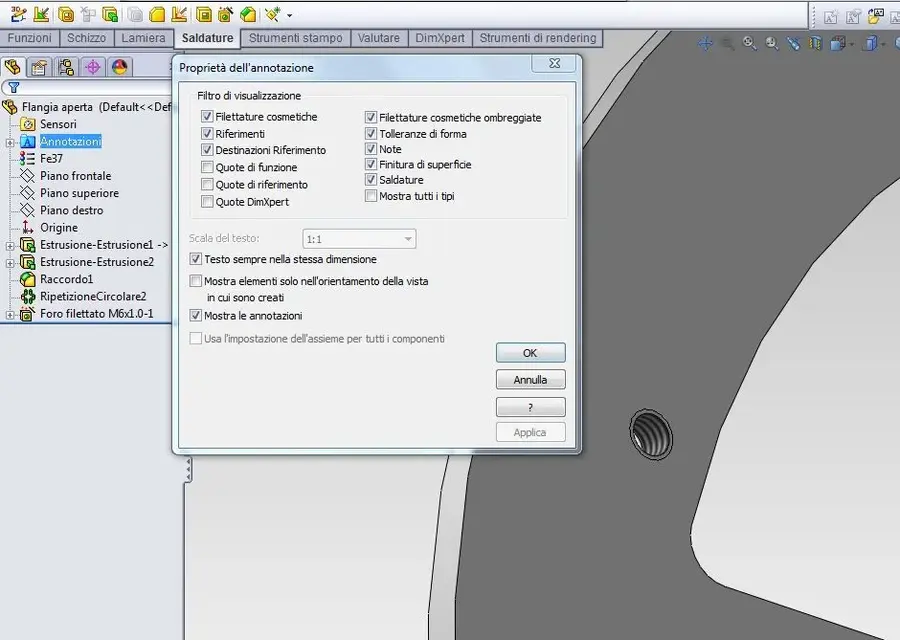Image resolution: width=900 pixels, height=640 pixels.
Task: Enable Mostra elementi solo nell'orientamento checkbox
Action: 196,281
